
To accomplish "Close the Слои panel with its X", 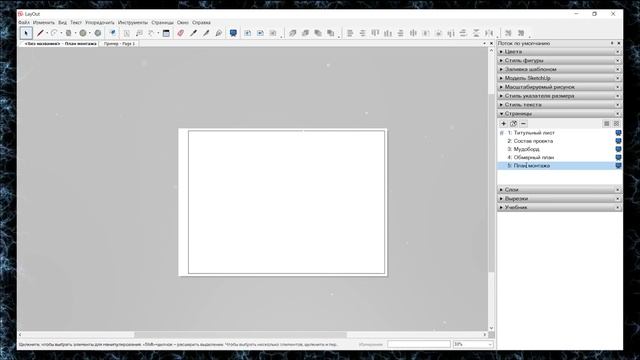I will point(618,190).
